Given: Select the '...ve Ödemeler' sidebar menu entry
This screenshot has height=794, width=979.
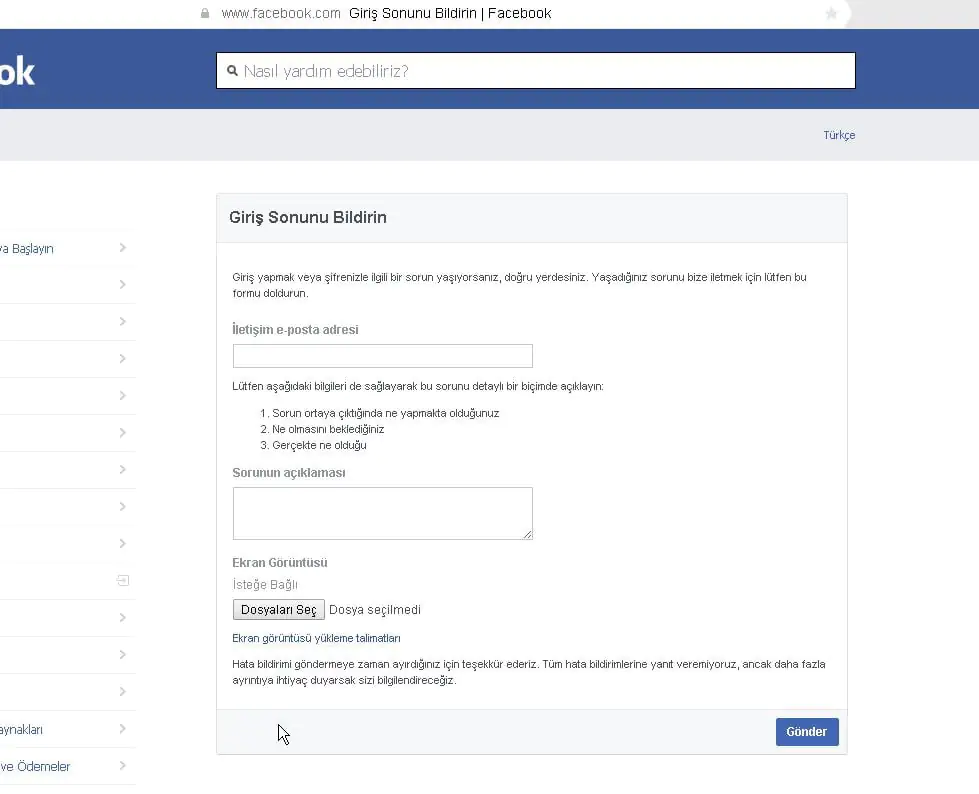Looking at the screenshot, I should click(x=50, y=766).
